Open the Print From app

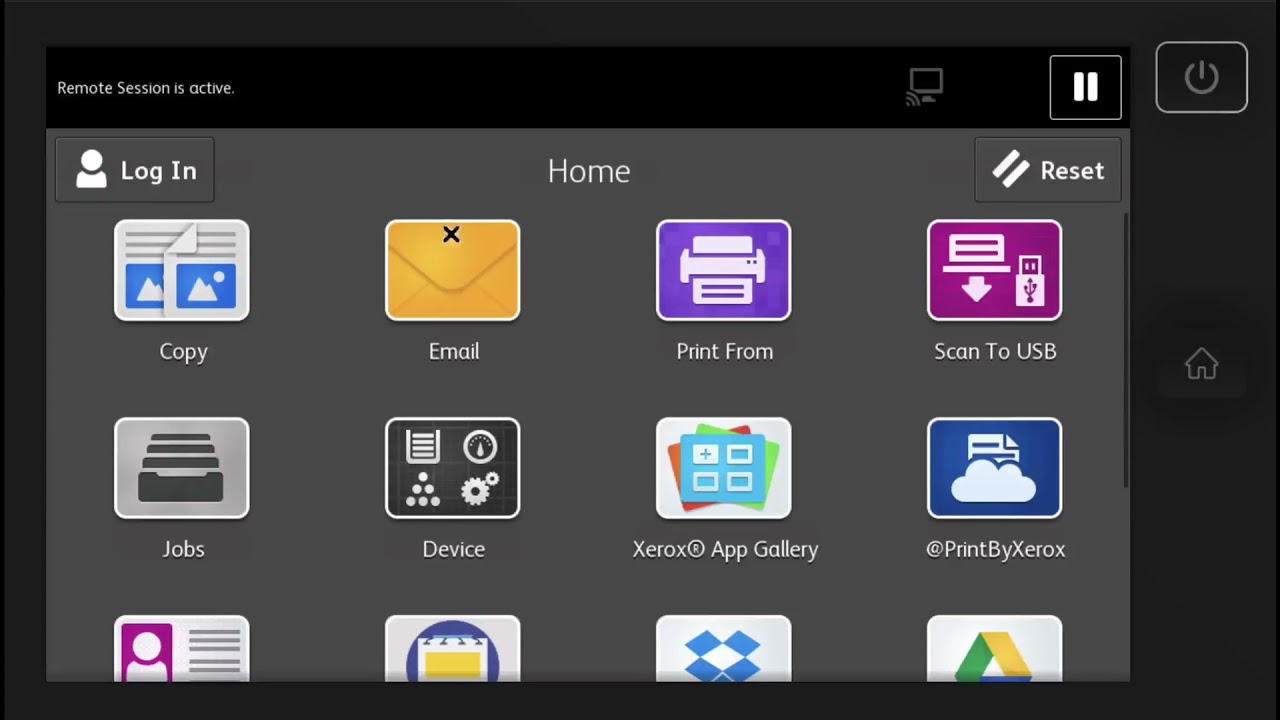click(724, 270)
